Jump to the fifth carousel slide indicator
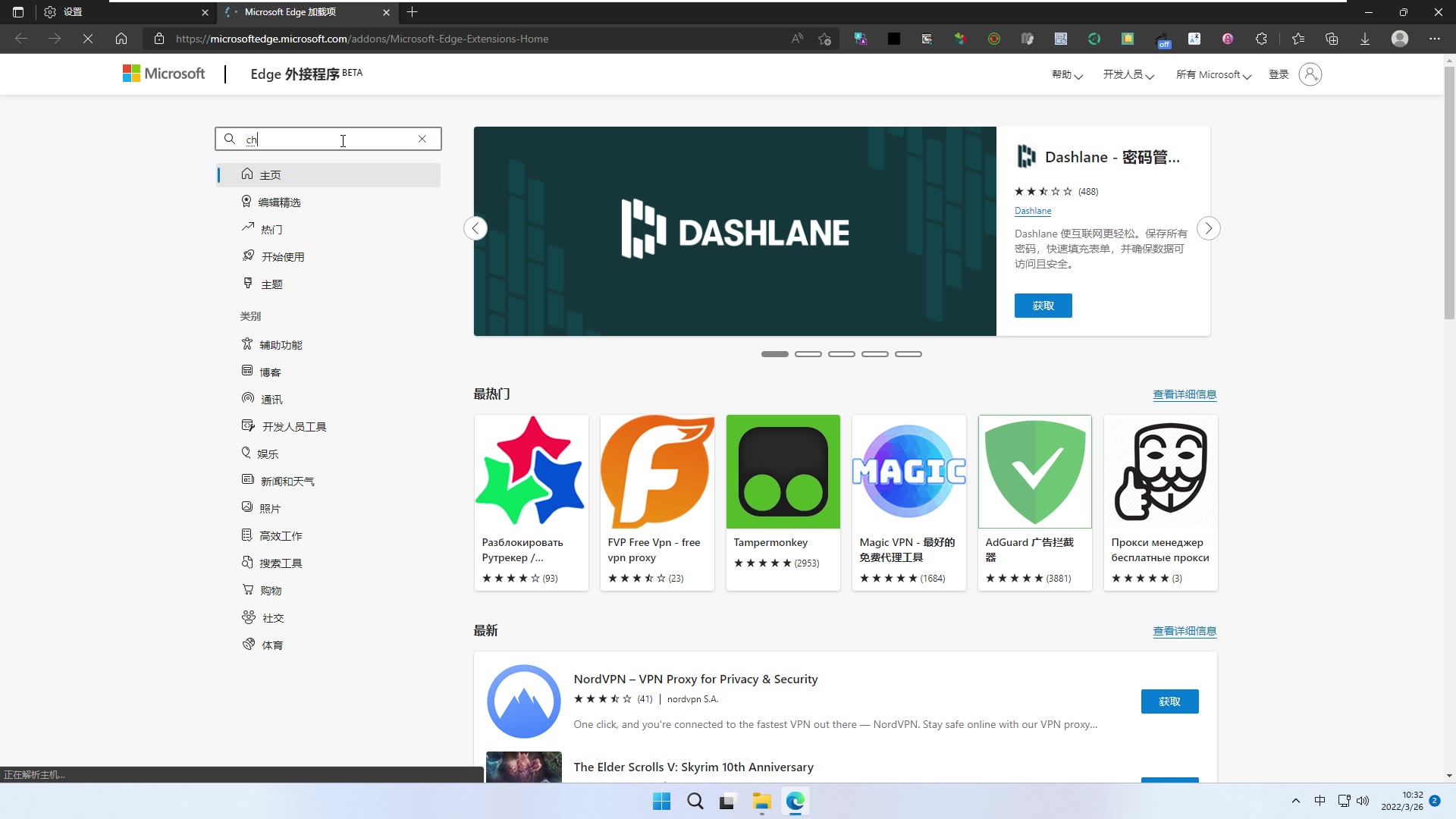The height and width of the screenshot is (819, 1456). [x=908, y=354]
